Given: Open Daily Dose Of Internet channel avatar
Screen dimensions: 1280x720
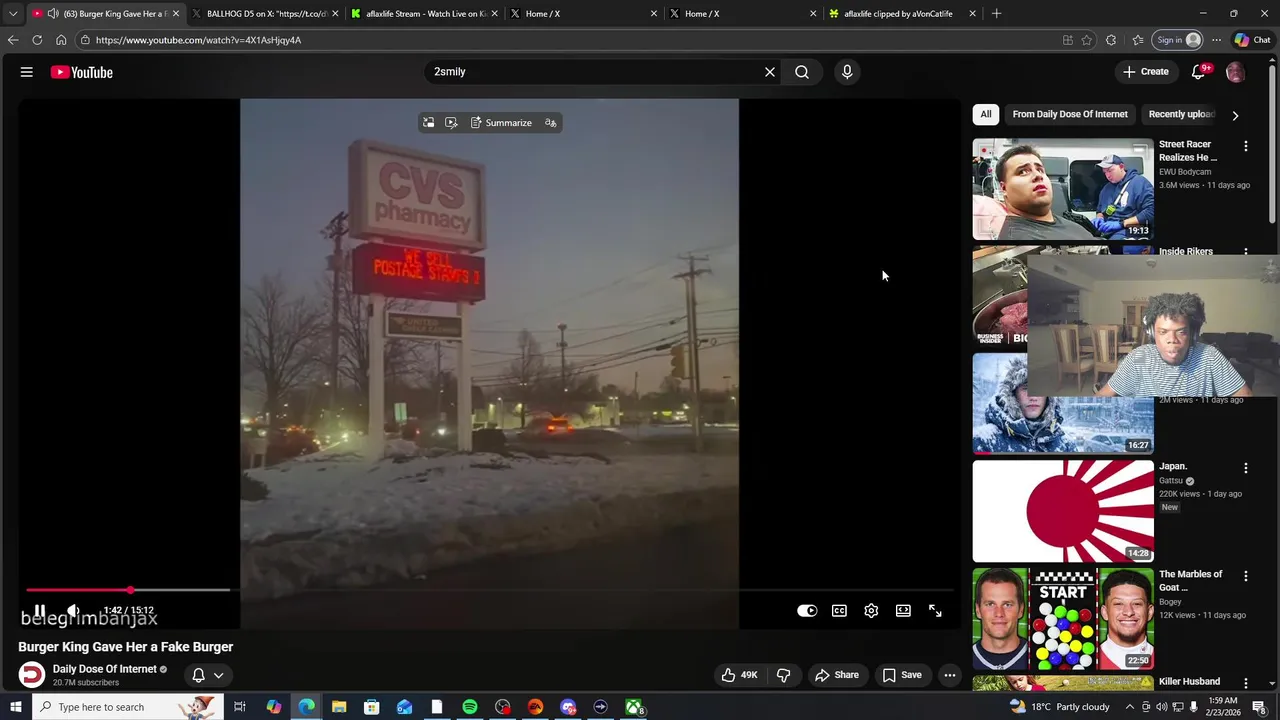Looking at the screenshot, I should tap(32, 675).
